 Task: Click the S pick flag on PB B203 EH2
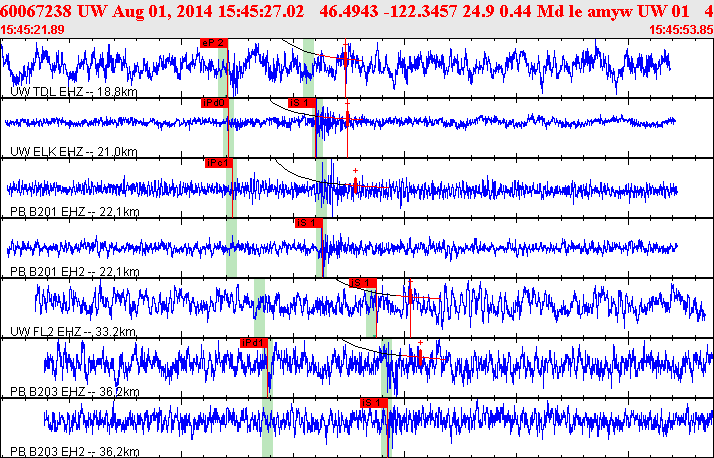(x=373, y=402)
